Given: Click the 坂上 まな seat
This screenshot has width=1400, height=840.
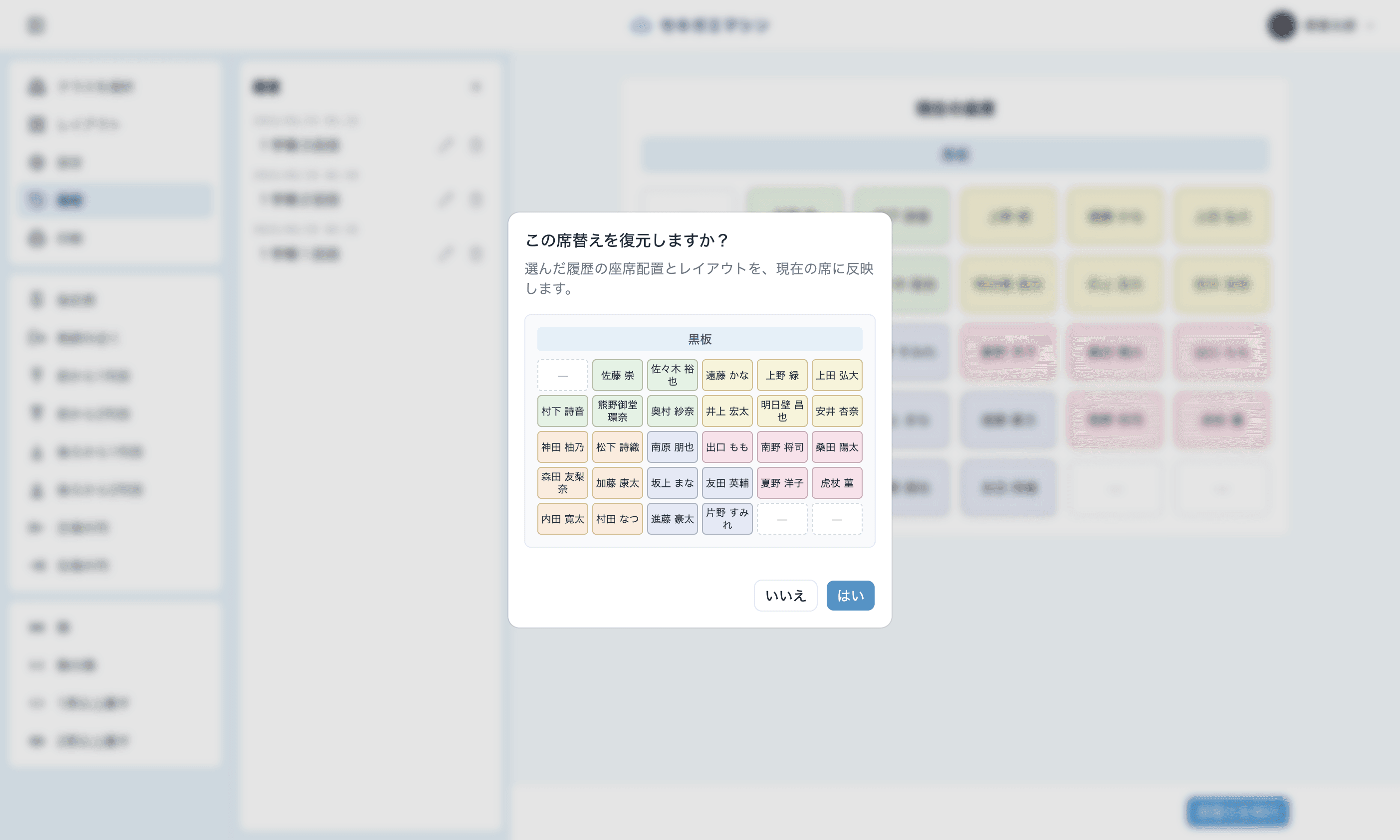Looking at the screenshot, I should click(x=672, y=483).
